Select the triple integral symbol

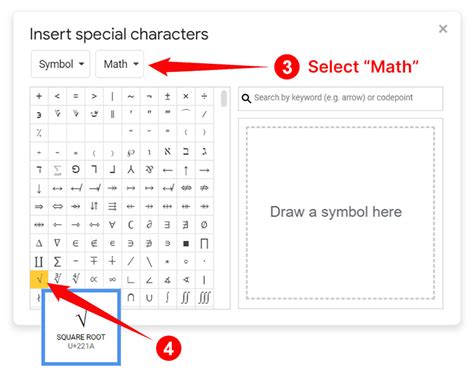[x=204, y=298]
